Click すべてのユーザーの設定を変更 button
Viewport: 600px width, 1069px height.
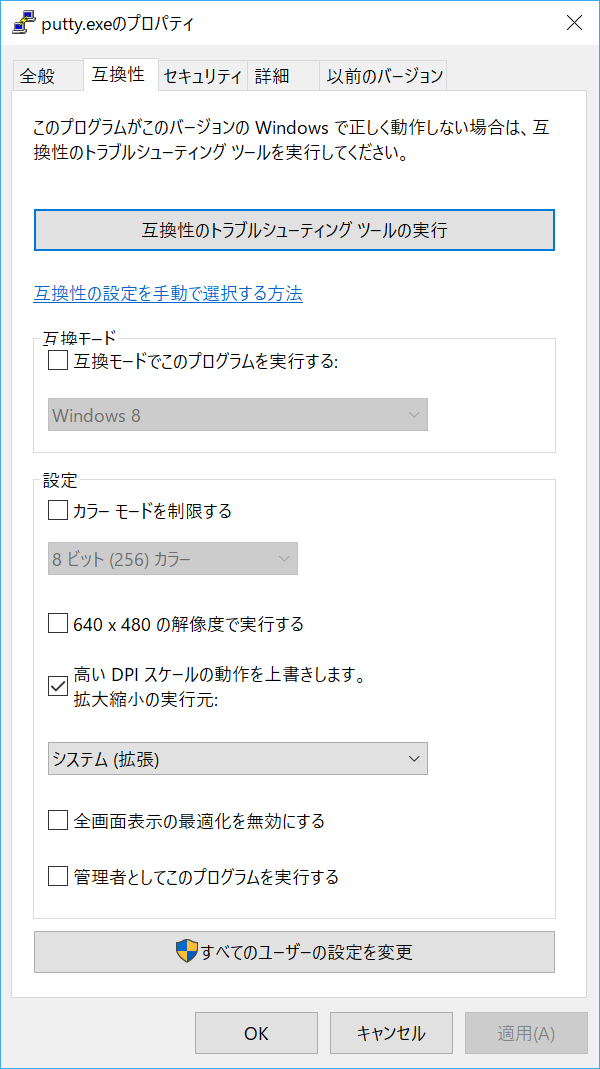(294, 951)
